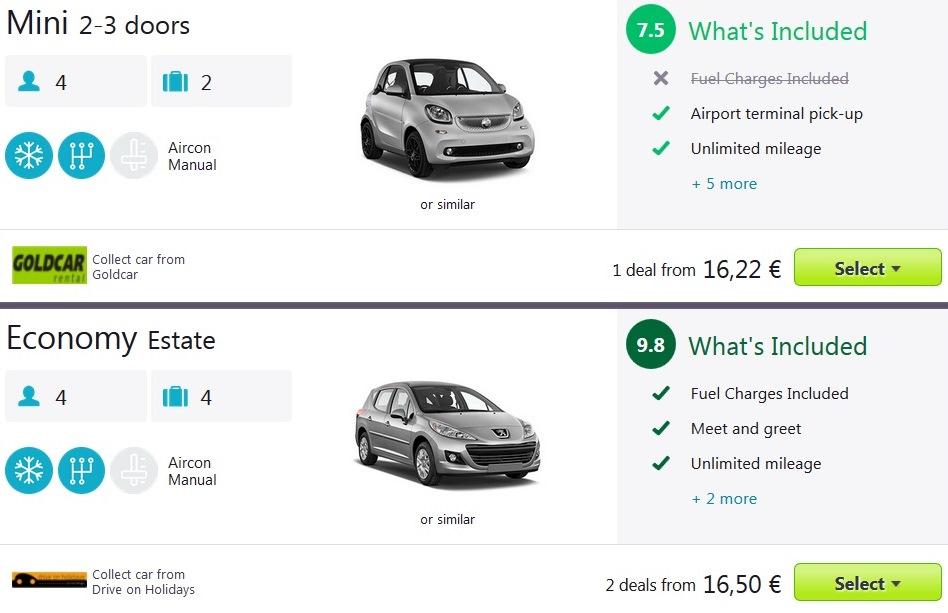Click the greyed gearbox icon on Economy Estate
948x613 pixels.
coord(134,470)
